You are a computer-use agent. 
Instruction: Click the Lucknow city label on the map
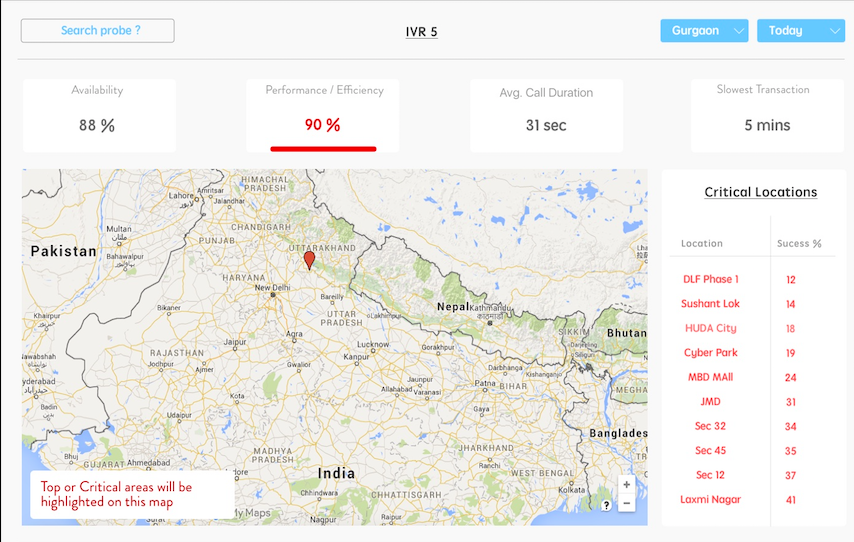373,344
